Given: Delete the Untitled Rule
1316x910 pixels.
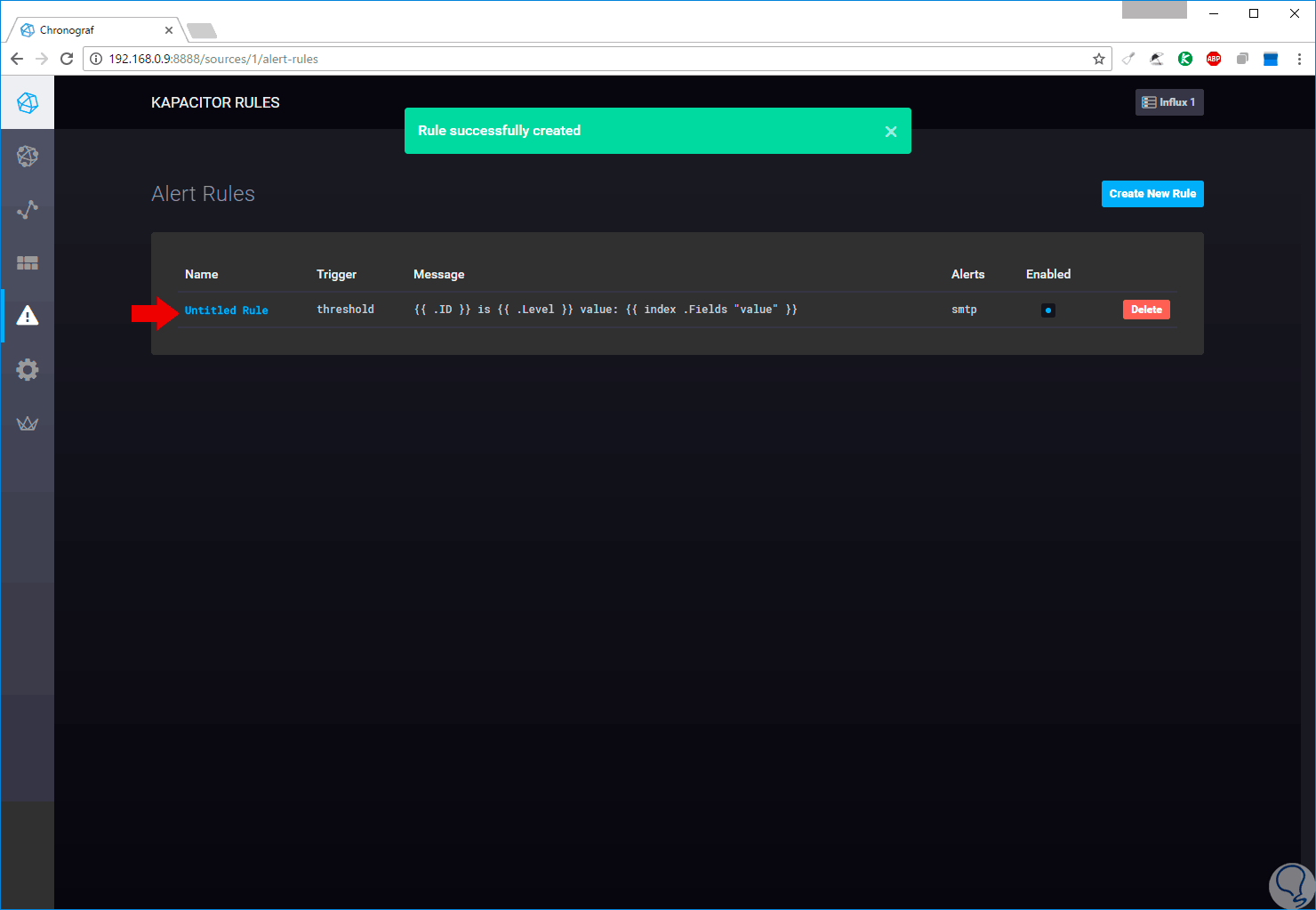Looking at the screenshot, I should [x=1146, y=310].
